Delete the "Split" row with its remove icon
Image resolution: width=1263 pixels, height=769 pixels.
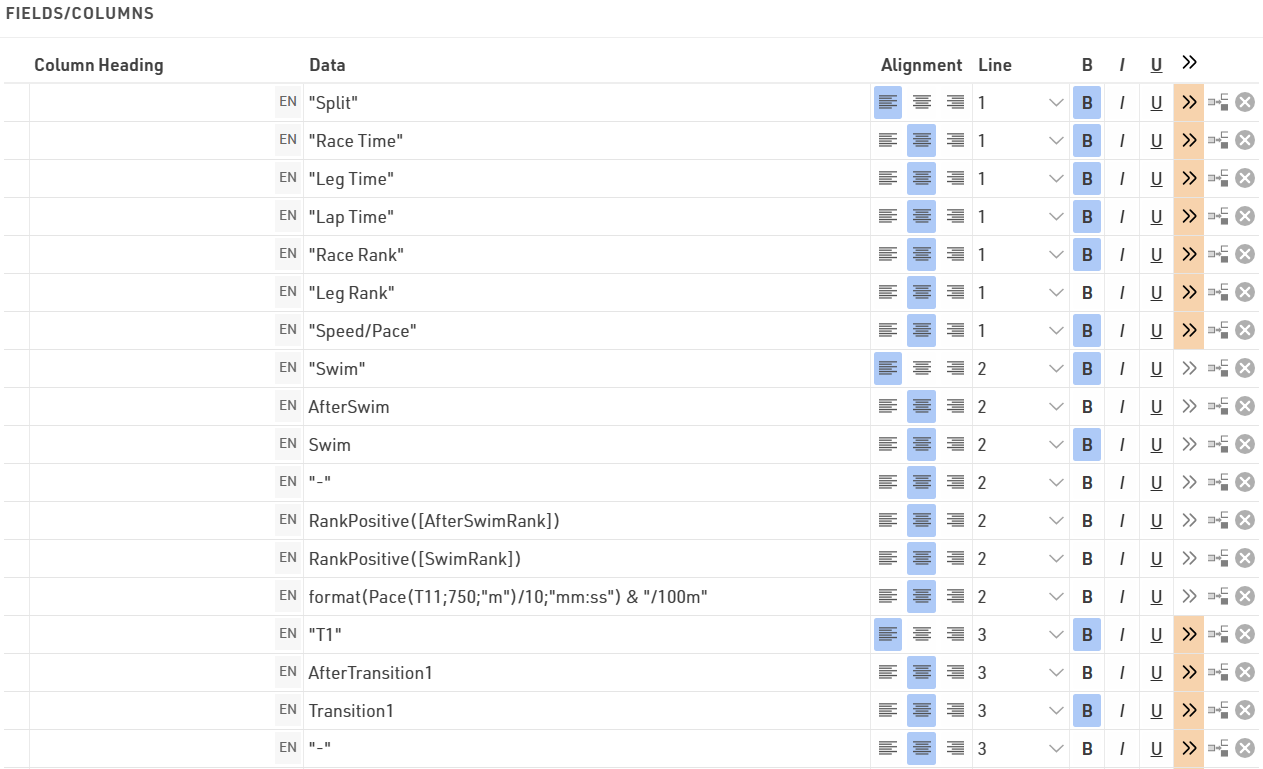tap(1244, 102)
